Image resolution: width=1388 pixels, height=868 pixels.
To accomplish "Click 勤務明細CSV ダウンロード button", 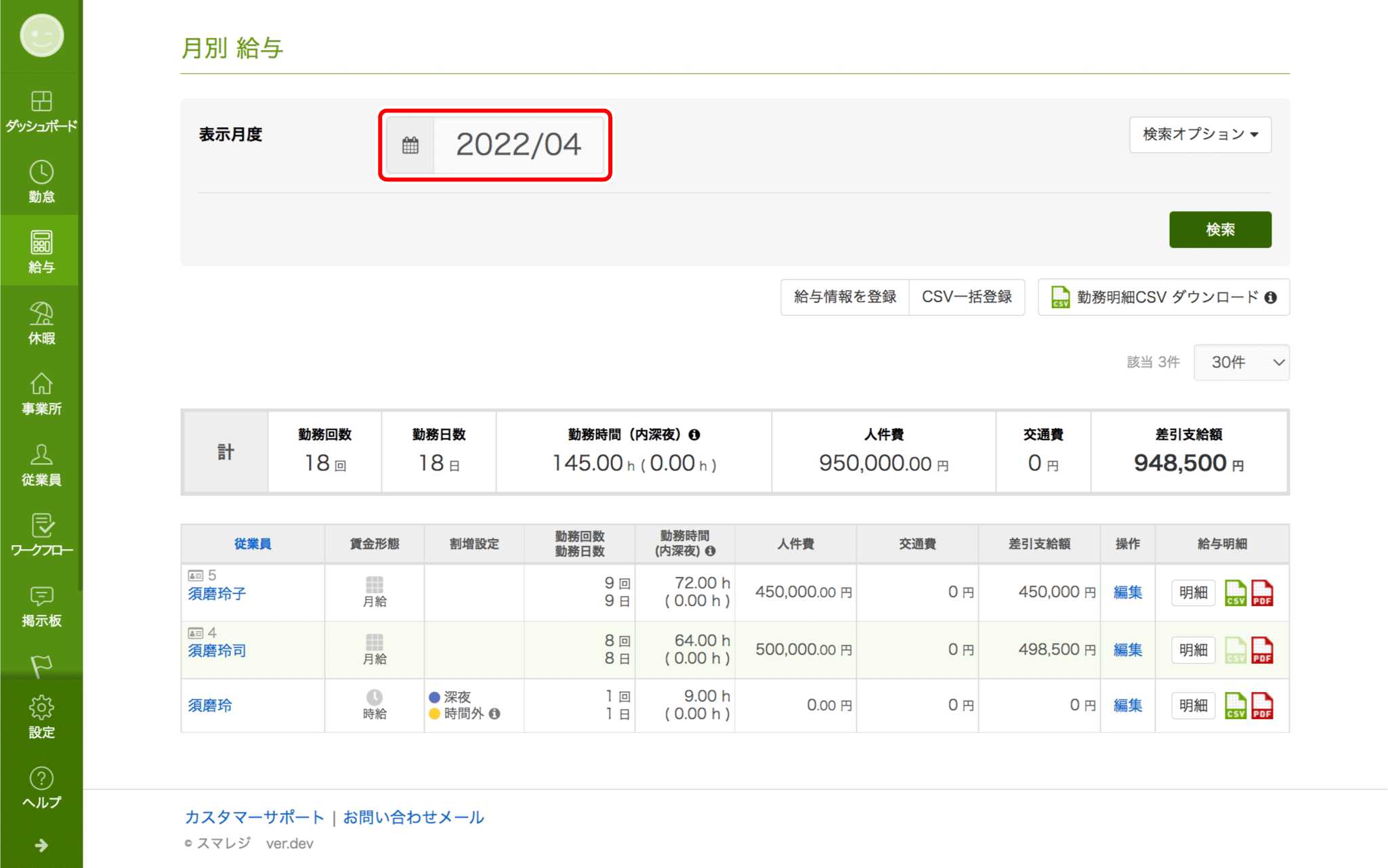I will (1163, 297).
